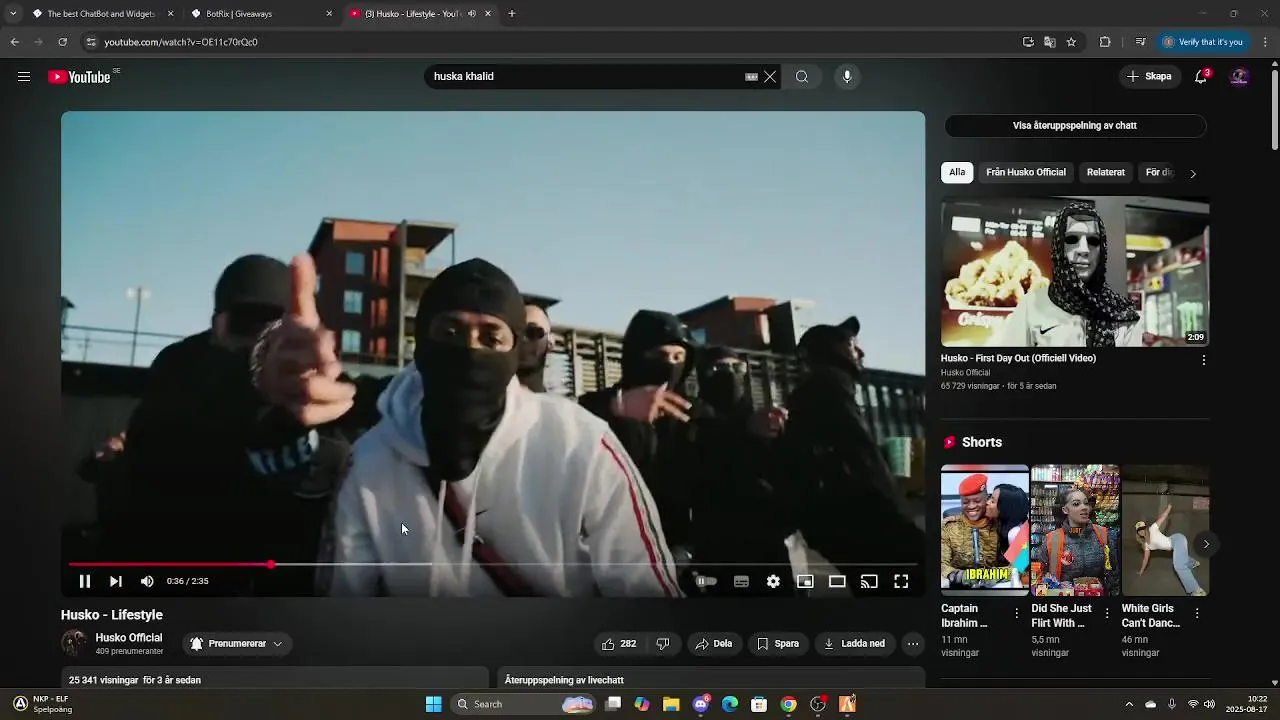Switch to miniplayer mode

(x=805, y=581)
